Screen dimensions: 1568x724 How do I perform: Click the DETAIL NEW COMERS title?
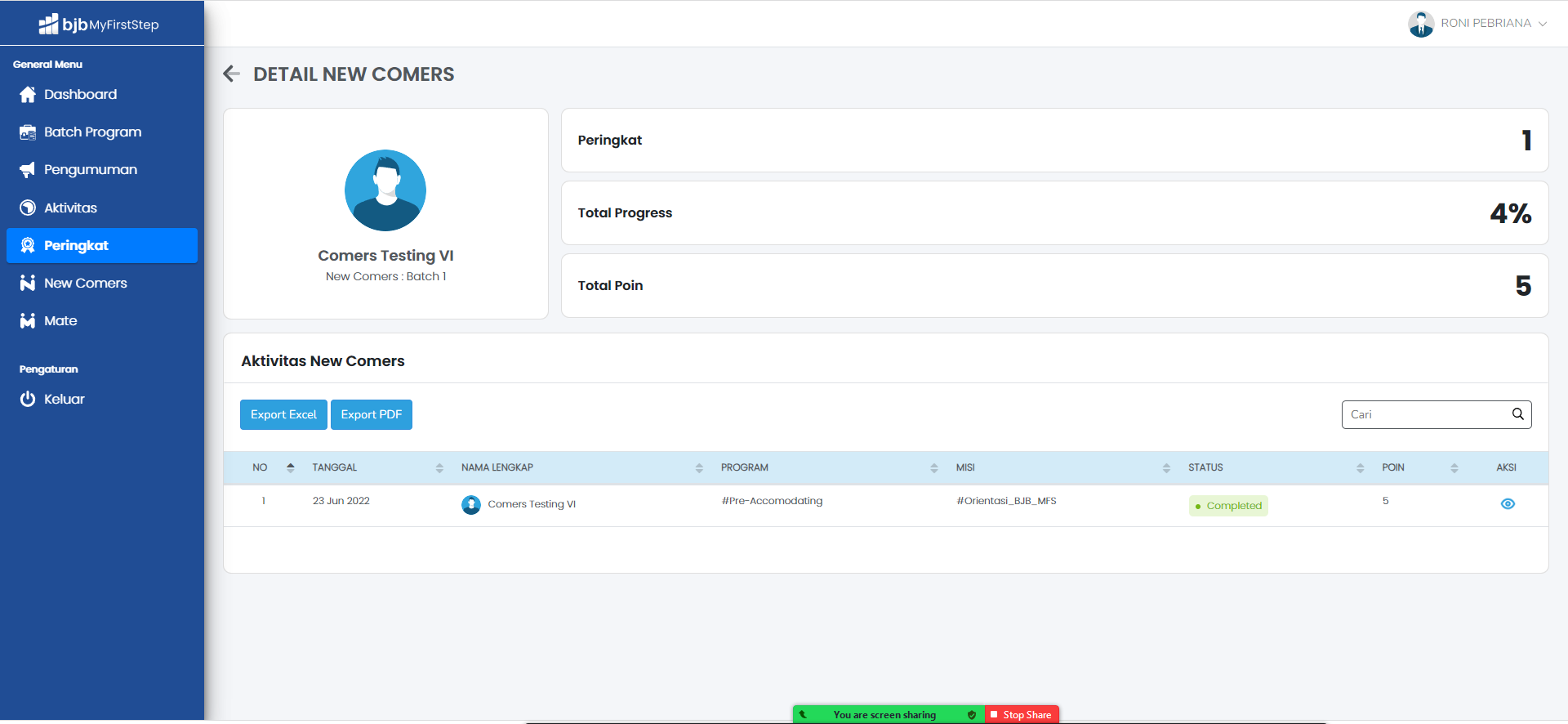point(354,74)
